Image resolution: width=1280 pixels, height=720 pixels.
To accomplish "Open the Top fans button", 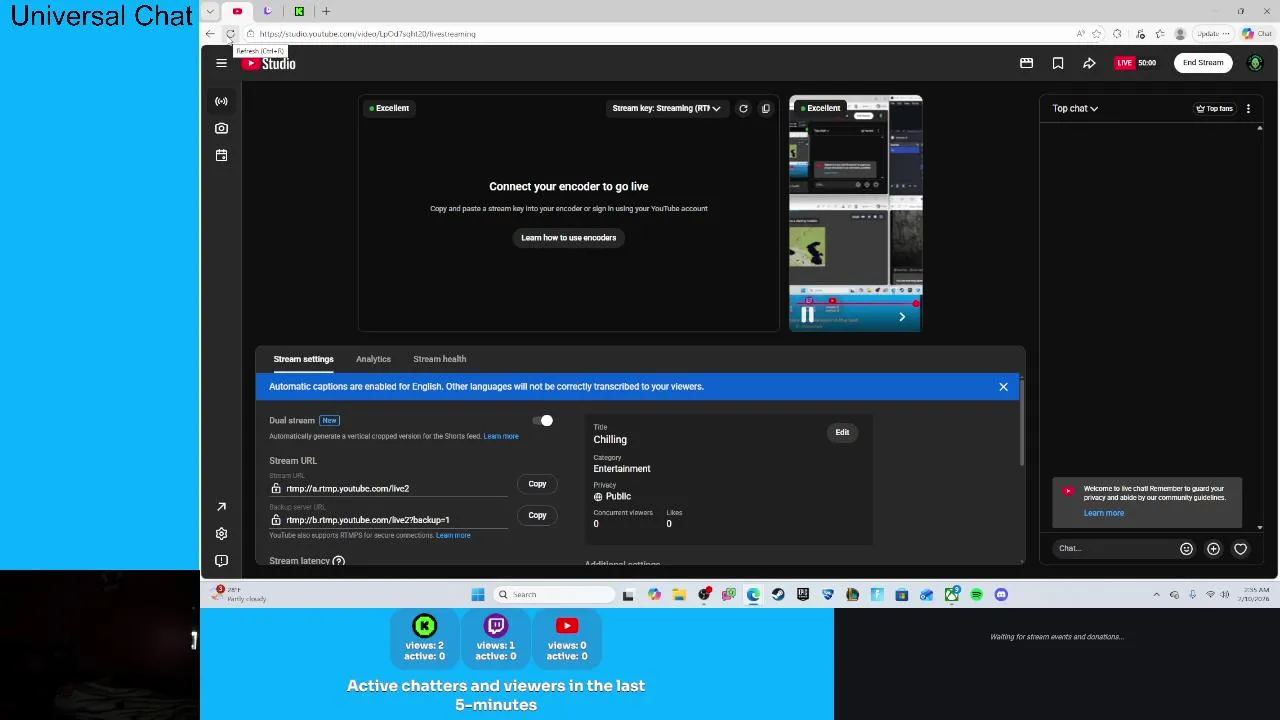I will (x=1214, y=108).
